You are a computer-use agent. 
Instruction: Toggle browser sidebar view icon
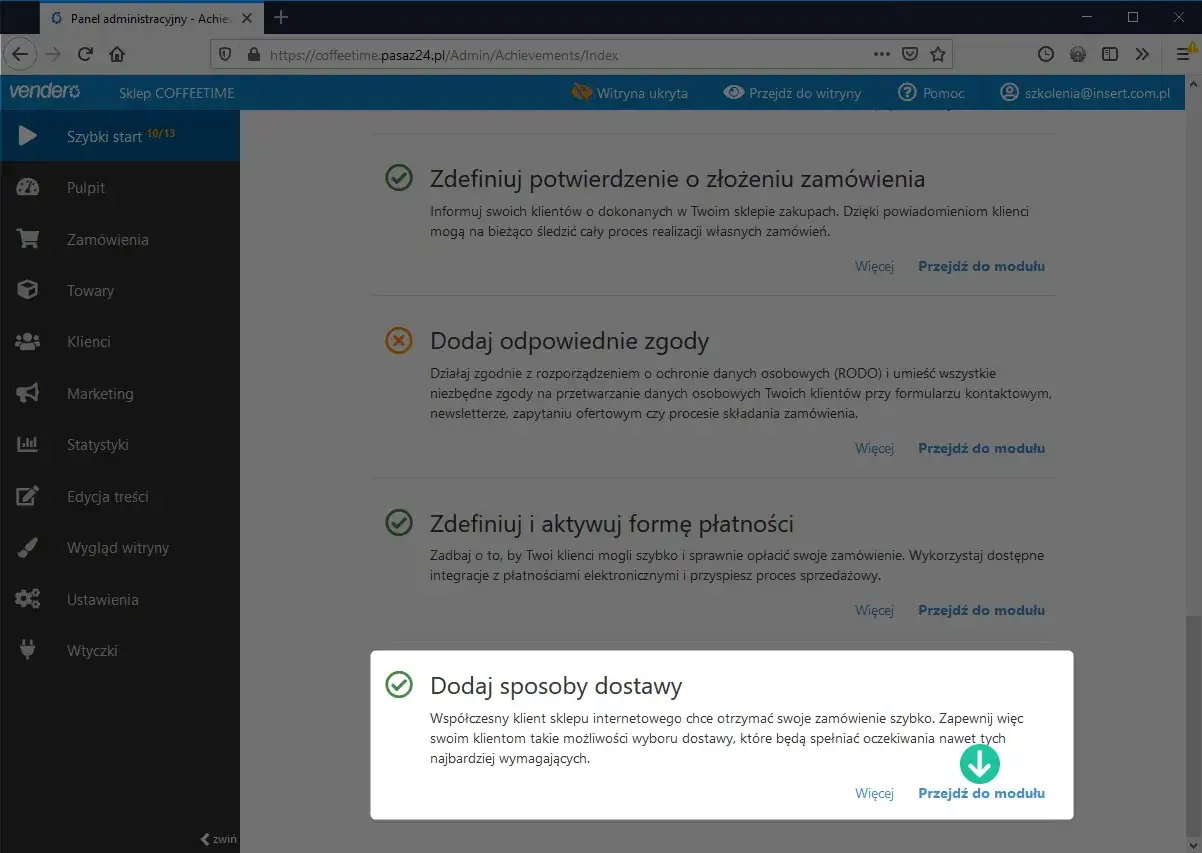[x=1109, y=54]
